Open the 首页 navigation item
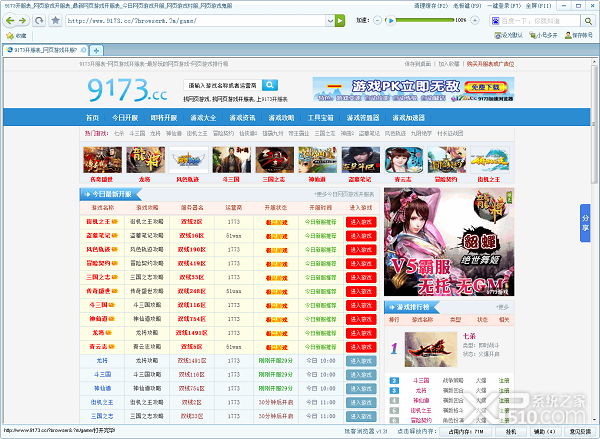This screenshot has width=600, height=439. point(92,118)
